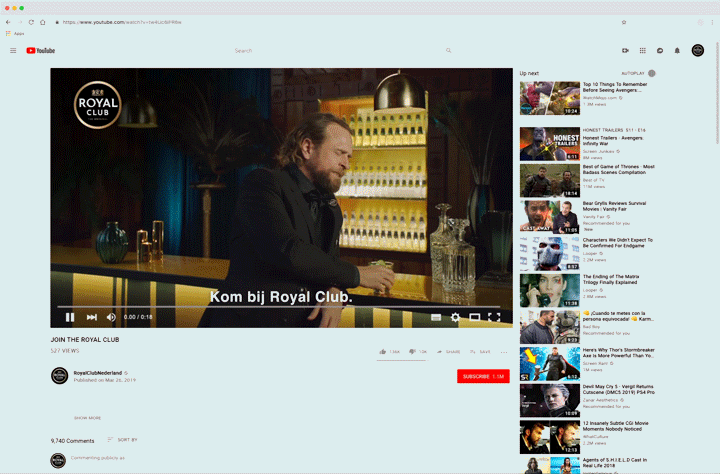Screen dimensions: 720x474
Task: Focus the YouTube search field
Action: coord(338,51)
